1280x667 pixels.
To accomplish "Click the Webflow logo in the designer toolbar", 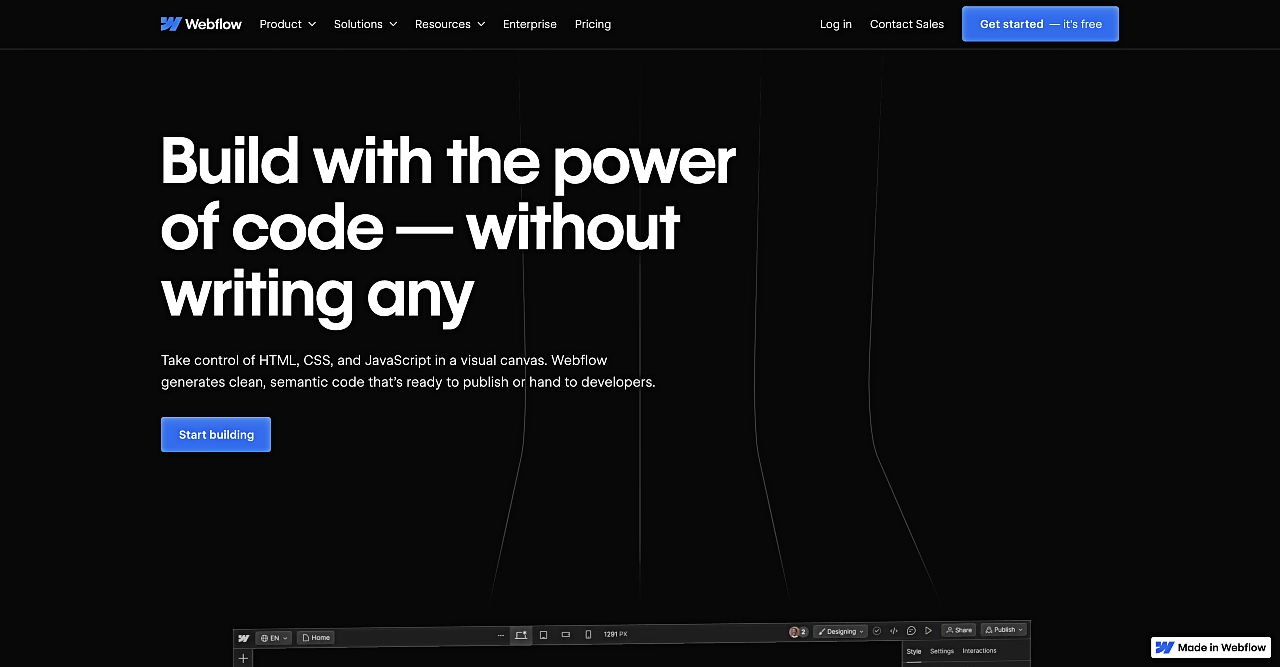I will point(244,638).
